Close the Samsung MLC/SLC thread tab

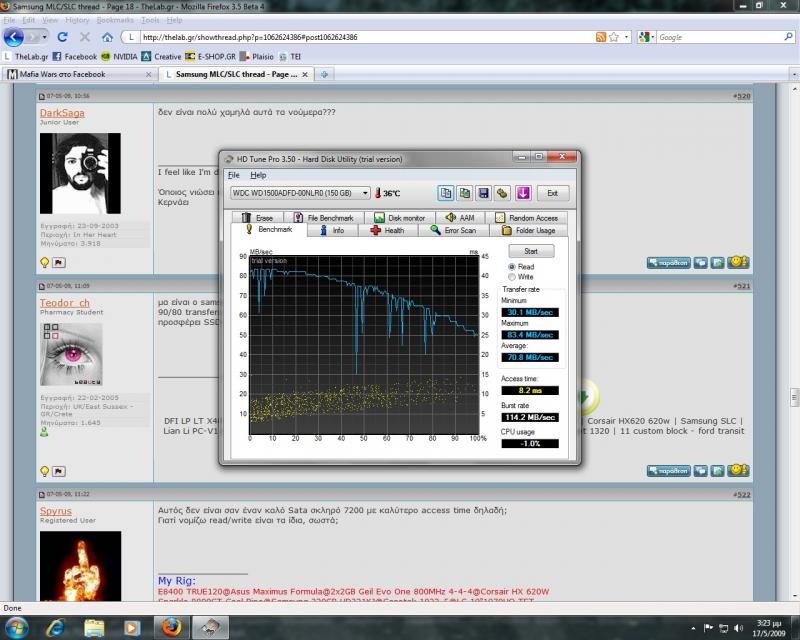[305, 75]
